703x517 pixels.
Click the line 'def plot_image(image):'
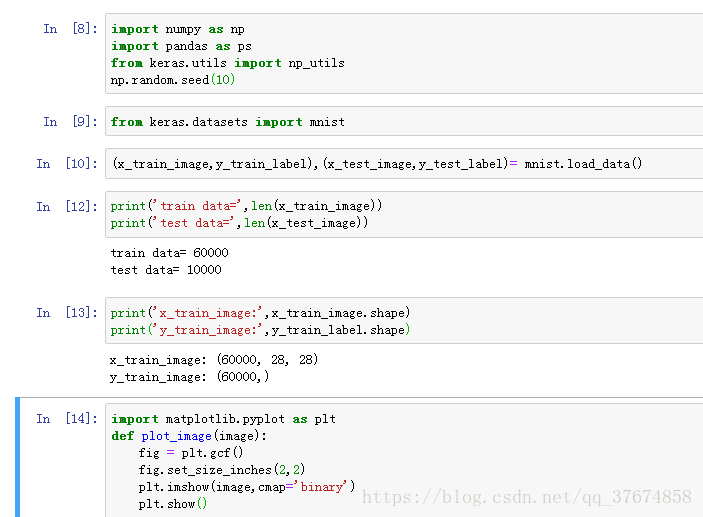click(189, 436)
